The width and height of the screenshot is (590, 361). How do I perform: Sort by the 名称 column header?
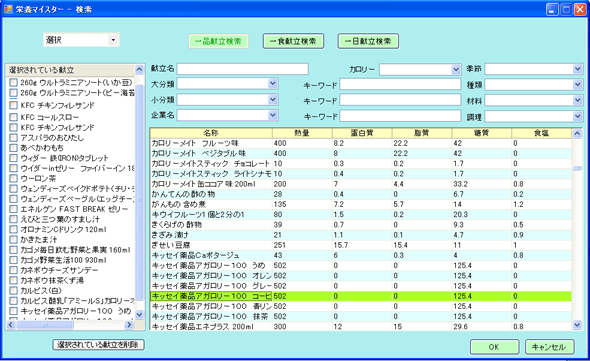click(211, 133)
